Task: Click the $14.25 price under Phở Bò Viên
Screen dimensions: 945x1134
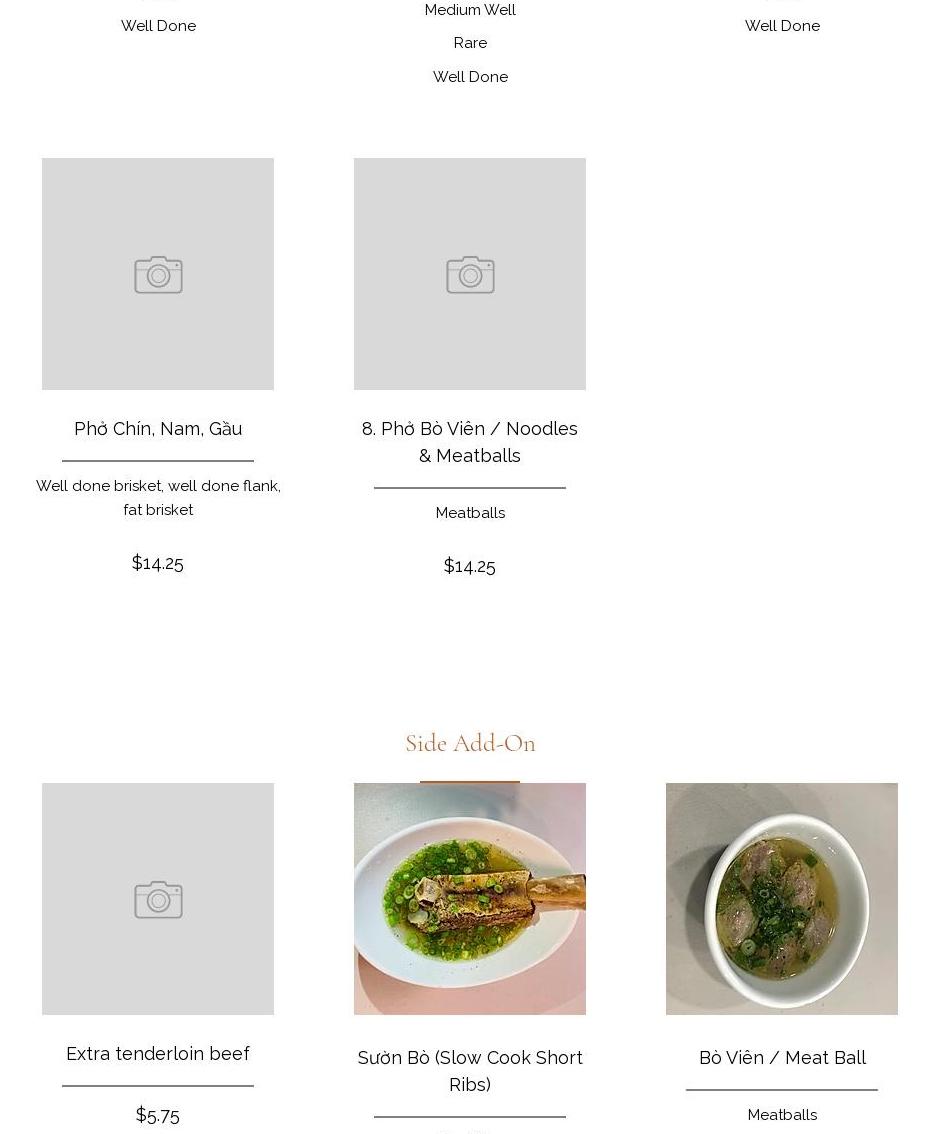Action: [x=470, y=566]
